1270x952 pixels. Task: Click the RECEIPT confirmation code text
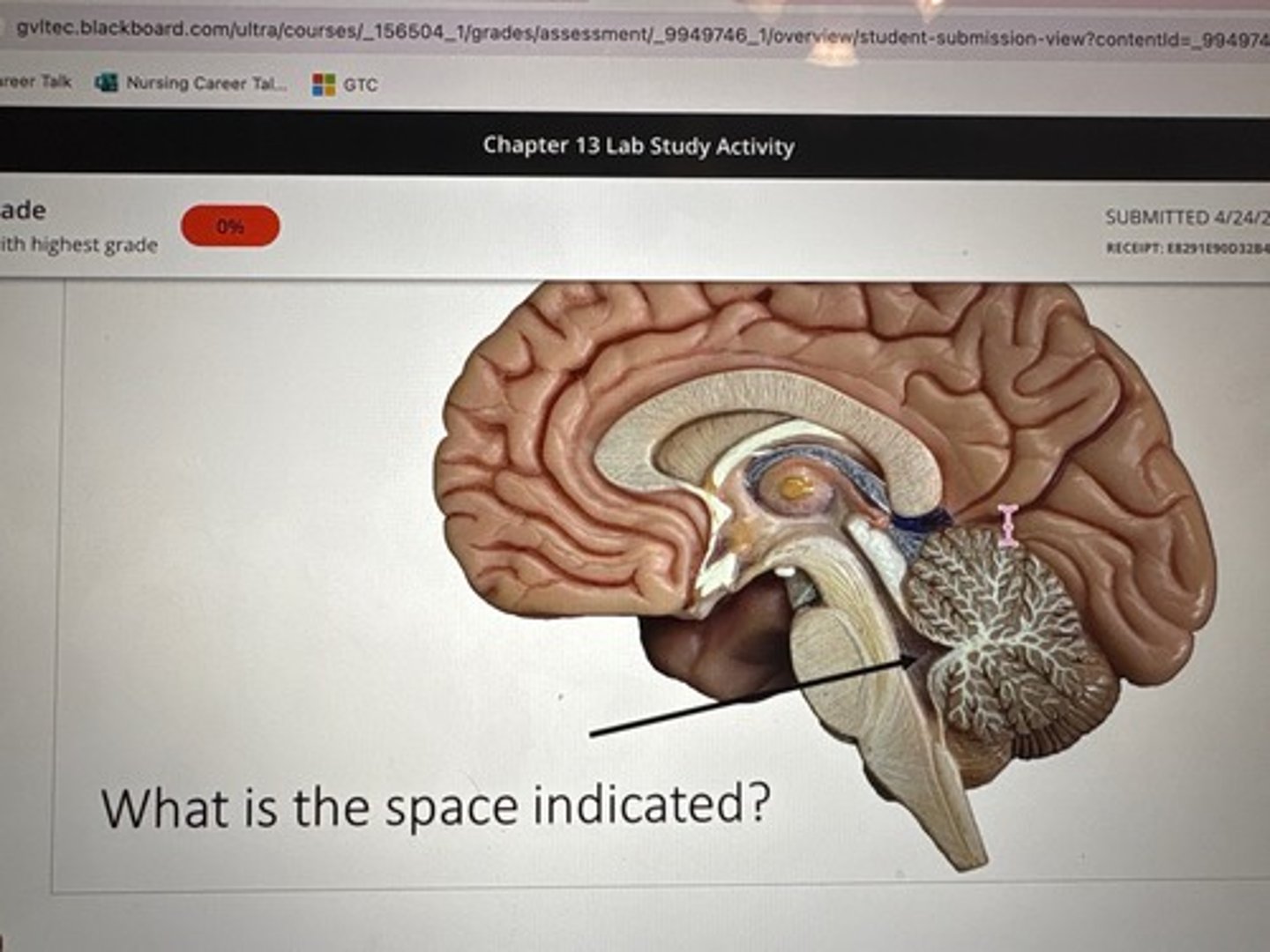[x=1187, y=249]
